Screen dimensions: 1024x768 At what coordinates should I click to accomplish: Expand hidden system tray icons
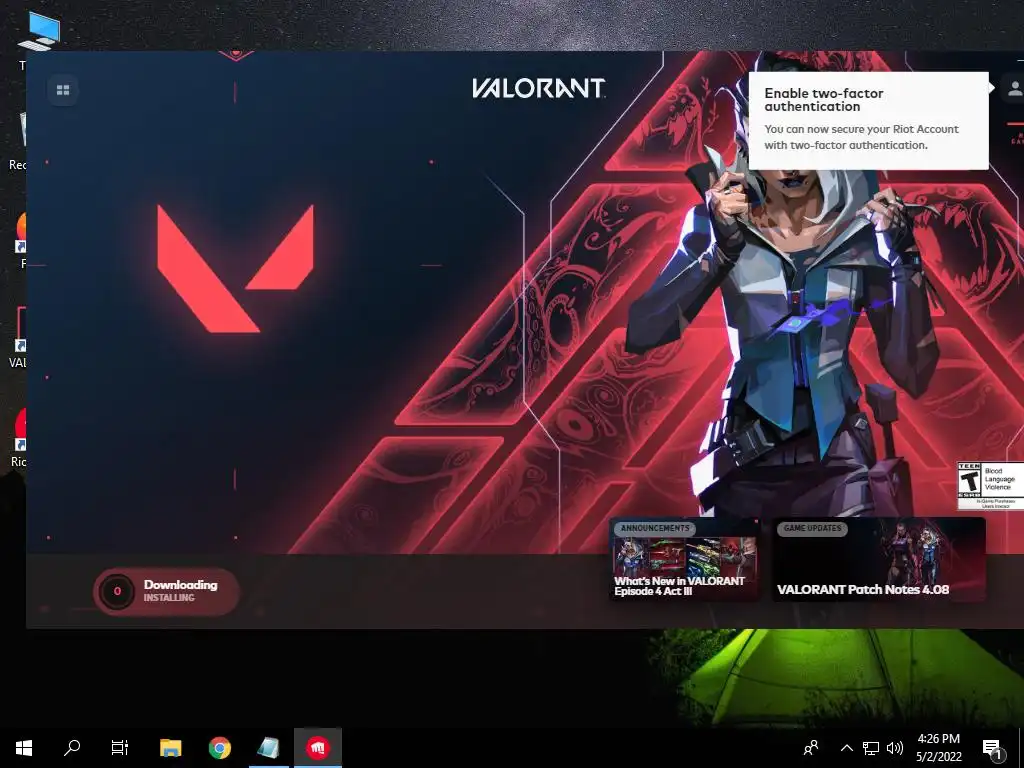[846, 748]
